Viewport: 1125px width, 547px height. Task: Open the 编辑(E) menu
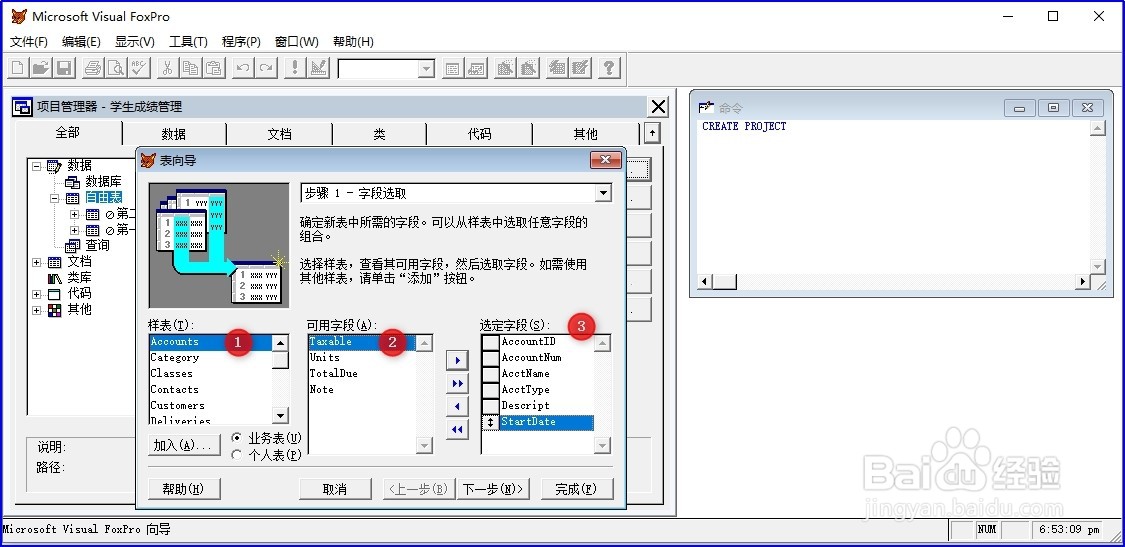(81, 42)
